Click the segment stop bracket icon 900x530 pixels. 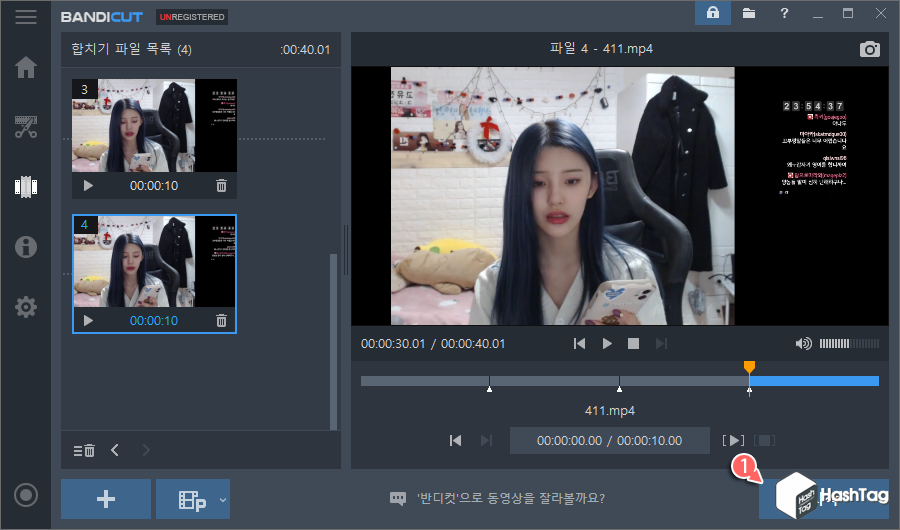[764, 440]
